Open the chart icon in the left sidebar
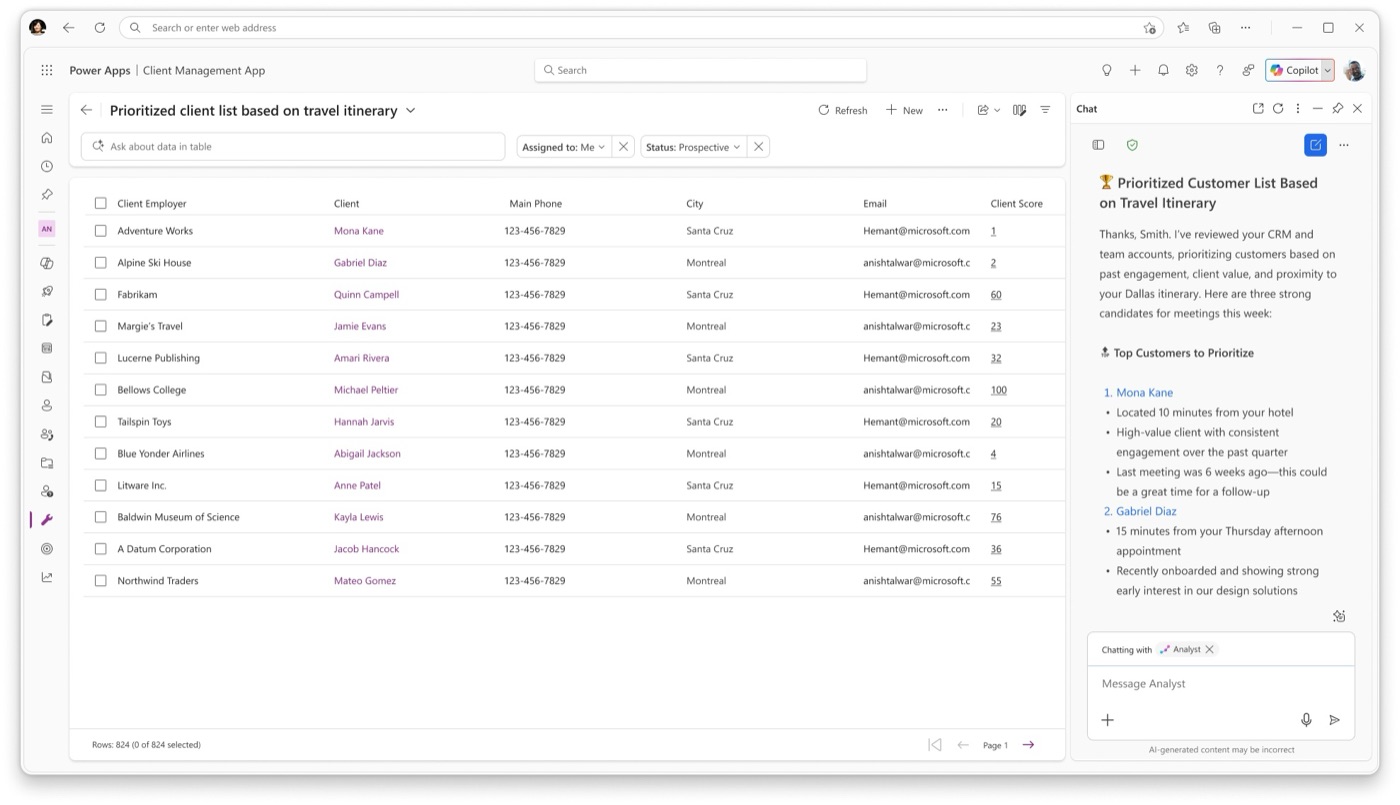The height and width of the screenshot is (805, 1400). 47,577
